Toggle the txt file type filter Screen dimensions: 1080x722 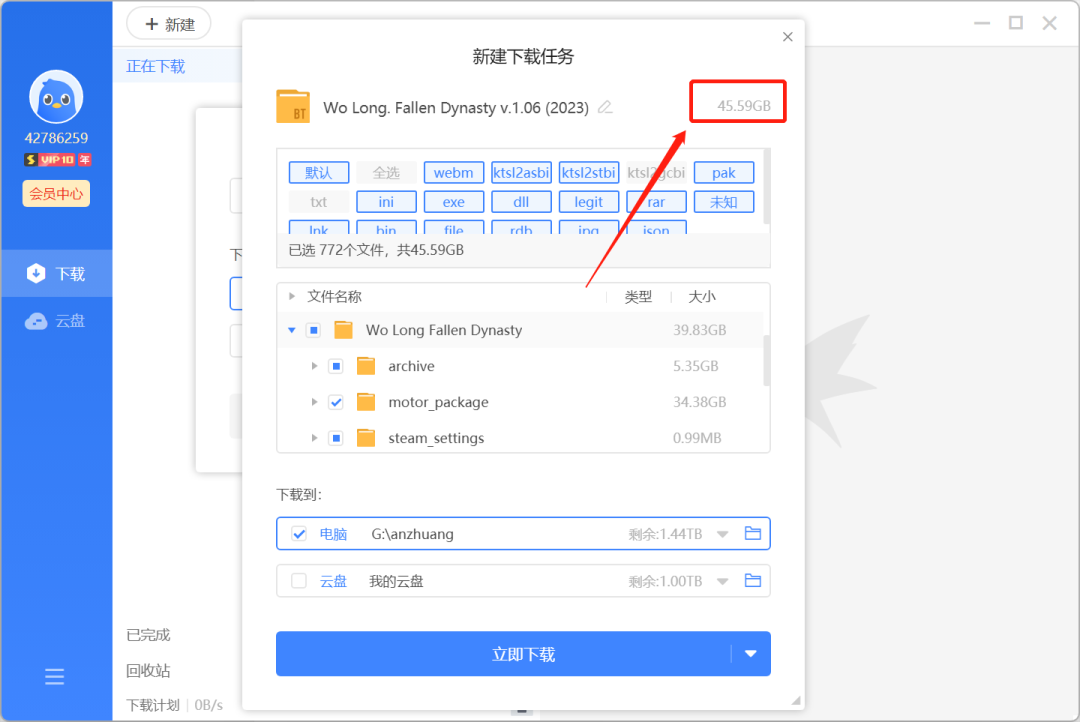319,202
